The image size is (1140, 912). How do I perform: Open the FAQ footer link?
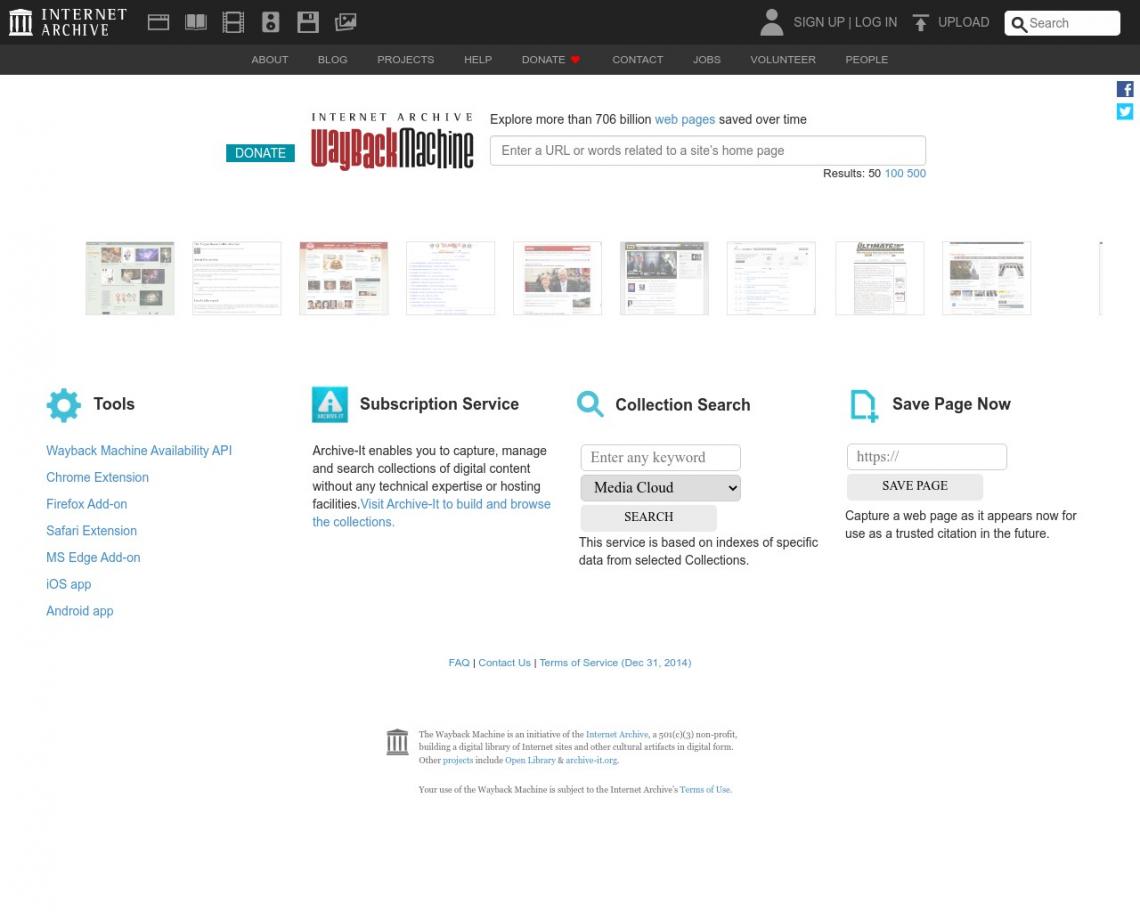click(459, 663)
